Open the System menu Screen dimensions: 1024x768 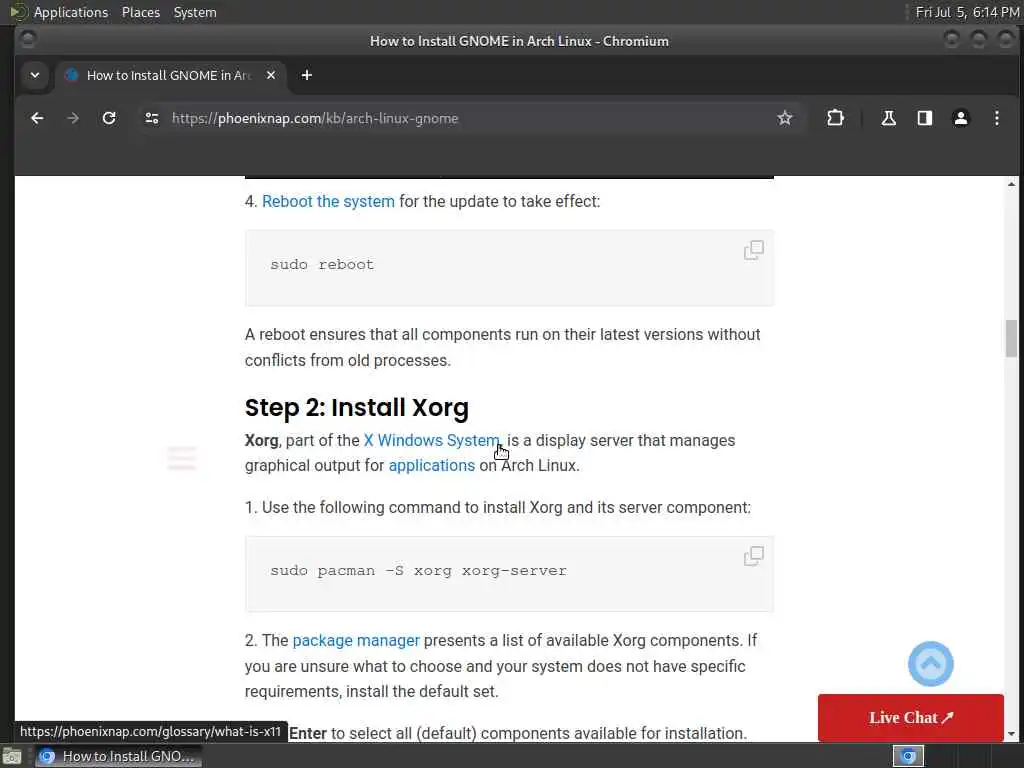pyautogui.click(x=195, y=12)
